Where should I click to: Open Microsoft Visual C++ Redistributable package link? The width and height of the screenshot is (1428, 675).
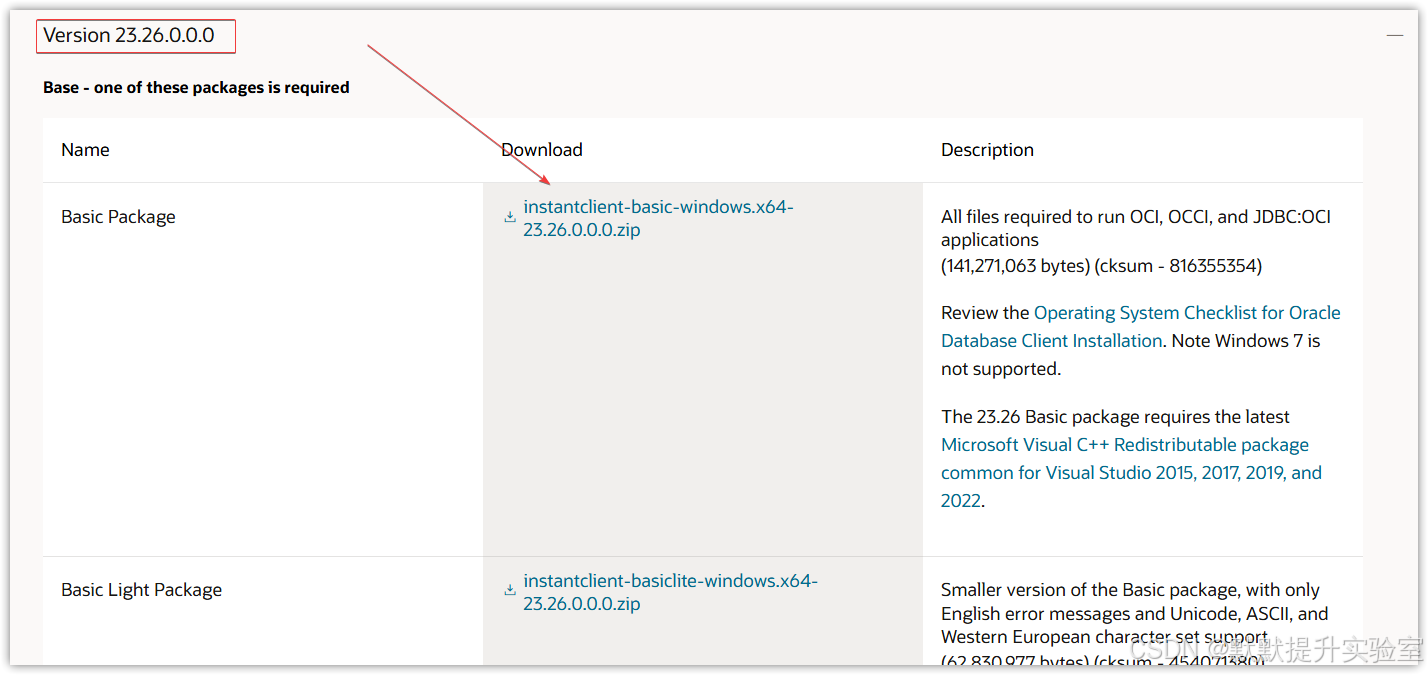[x=1131, y=472]
